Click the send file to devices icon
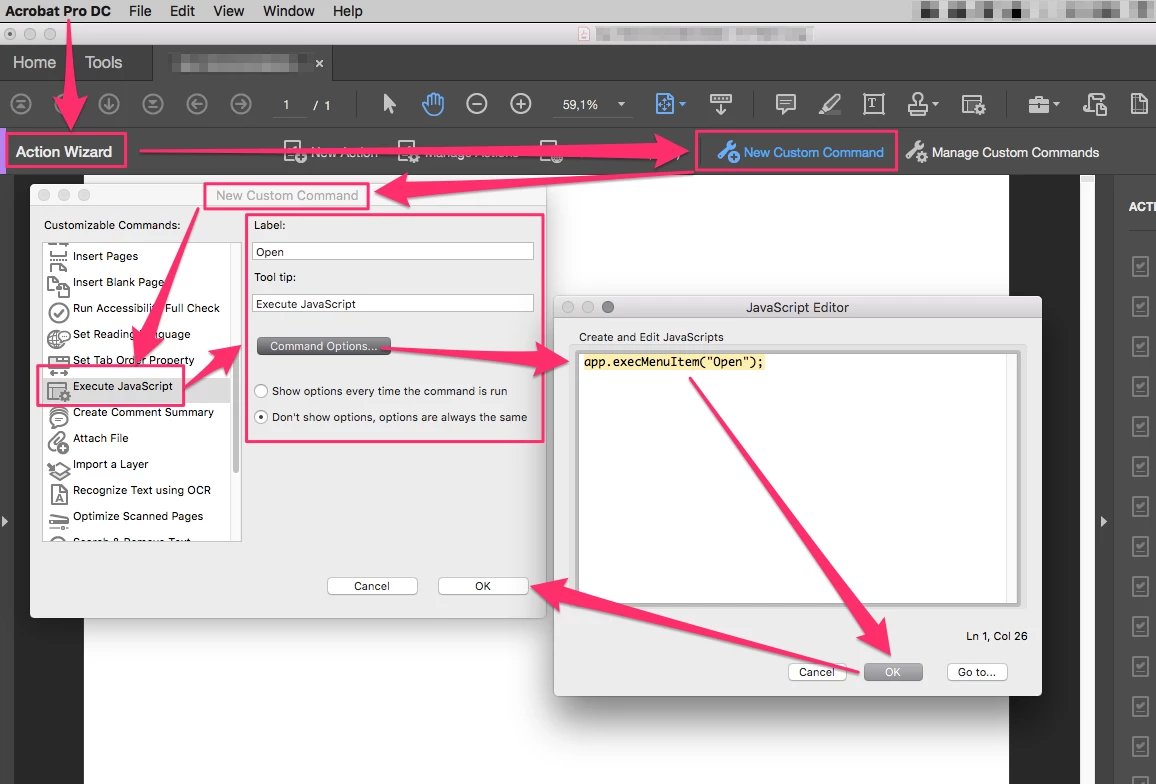The width and height of the screenshot is (1156, 784). (1095, 104)
